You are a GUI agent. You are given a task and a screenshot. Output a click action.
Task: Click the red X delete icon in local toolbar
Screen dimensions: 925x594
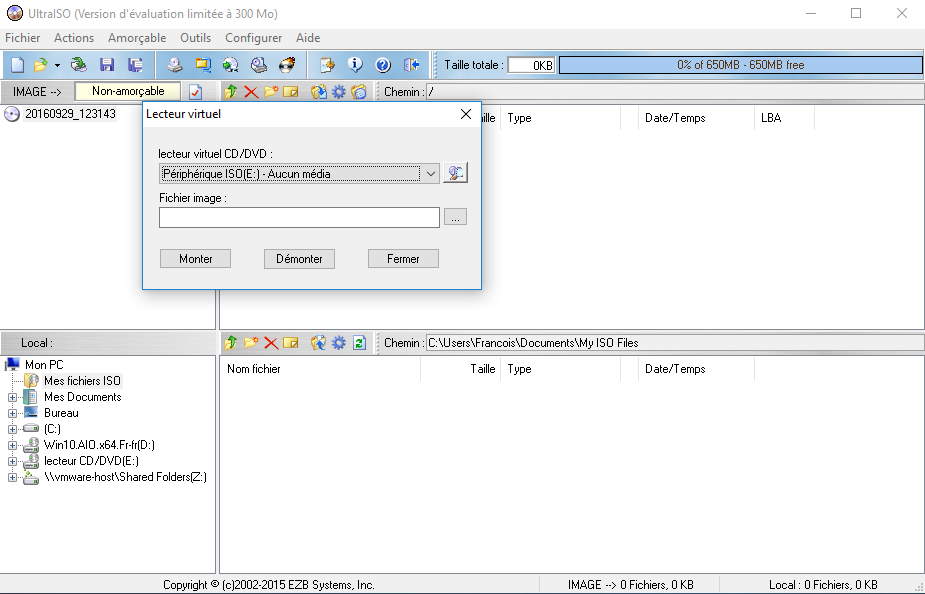[270, 343]
